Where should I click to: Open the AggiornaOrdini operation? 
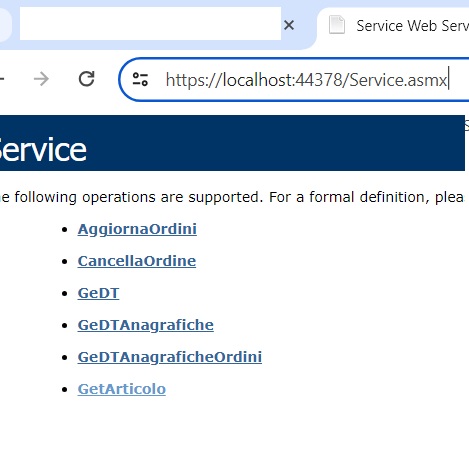click(x=137, y=229)
